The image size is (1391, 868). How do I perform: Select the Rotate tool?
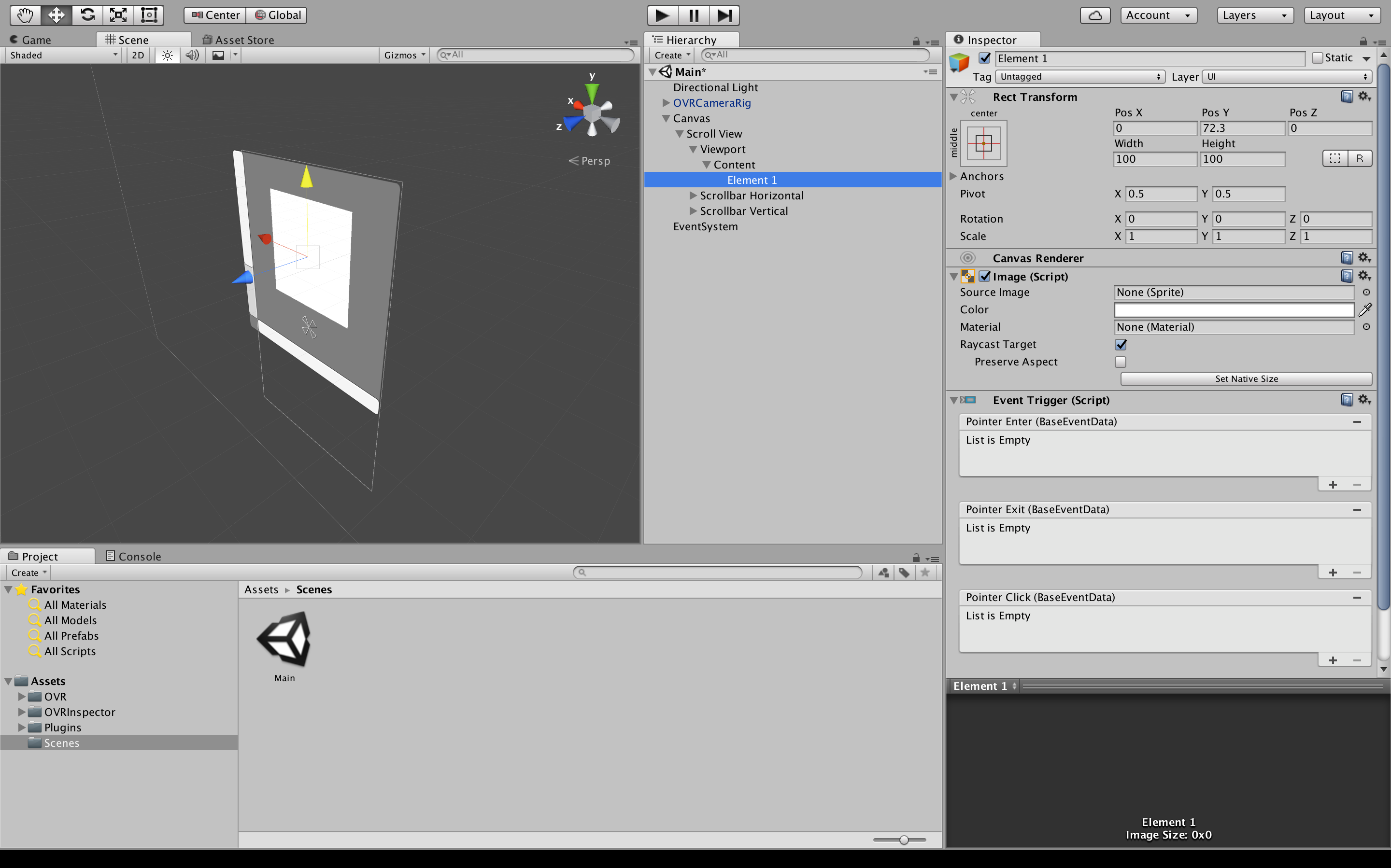pos(87,15)
